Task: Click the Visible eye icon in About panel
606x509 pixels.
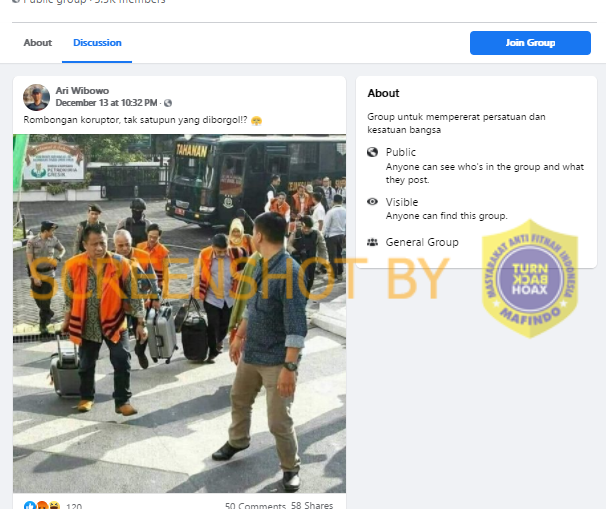Action: coord(372,202)
